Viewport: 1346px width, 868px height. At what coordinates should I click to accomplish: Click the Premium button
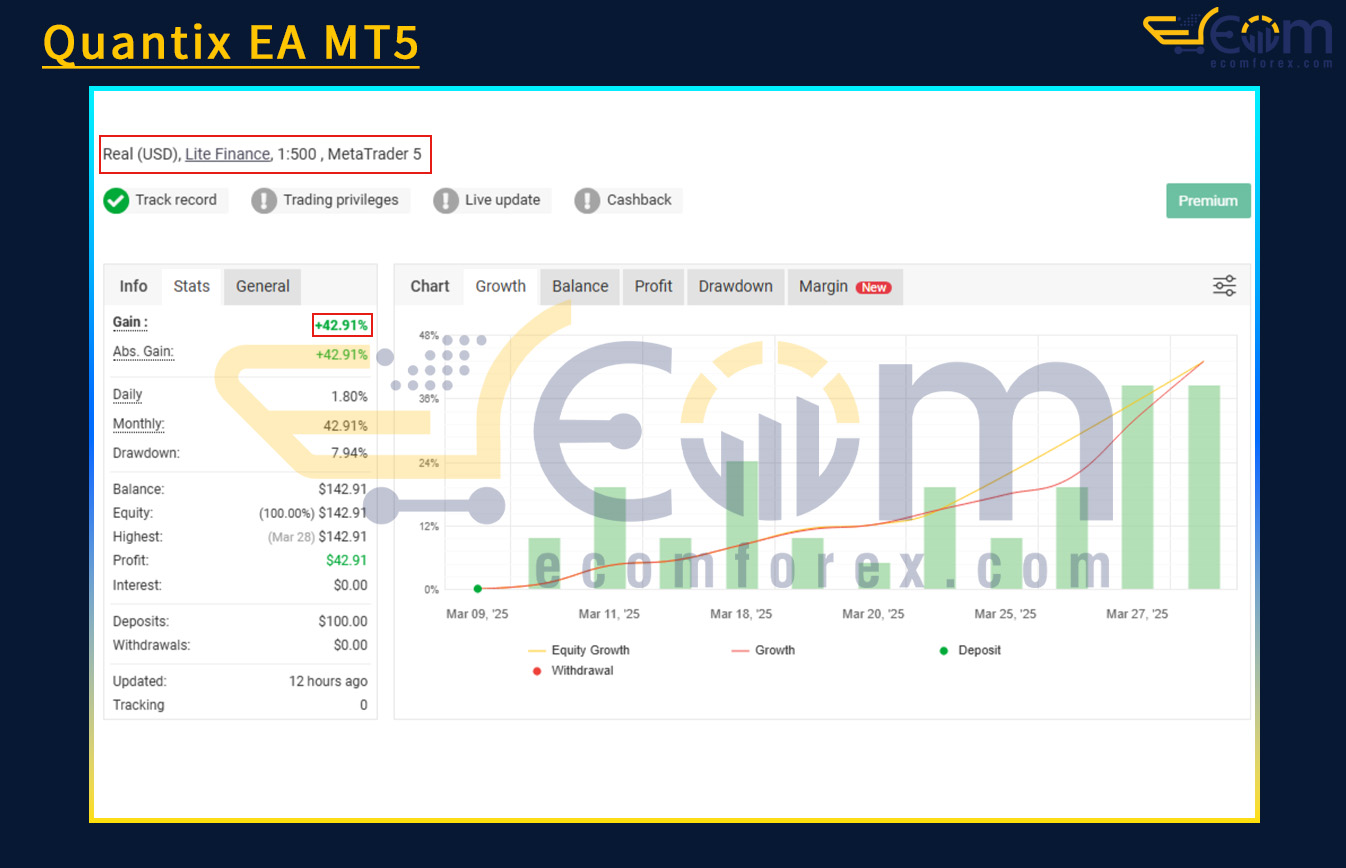(x=1208, y=201)
